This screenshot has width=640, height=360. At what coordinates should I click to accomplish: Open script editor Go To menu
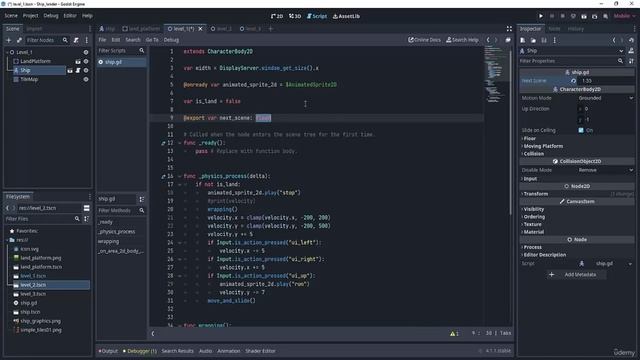[x=152, y=40]
